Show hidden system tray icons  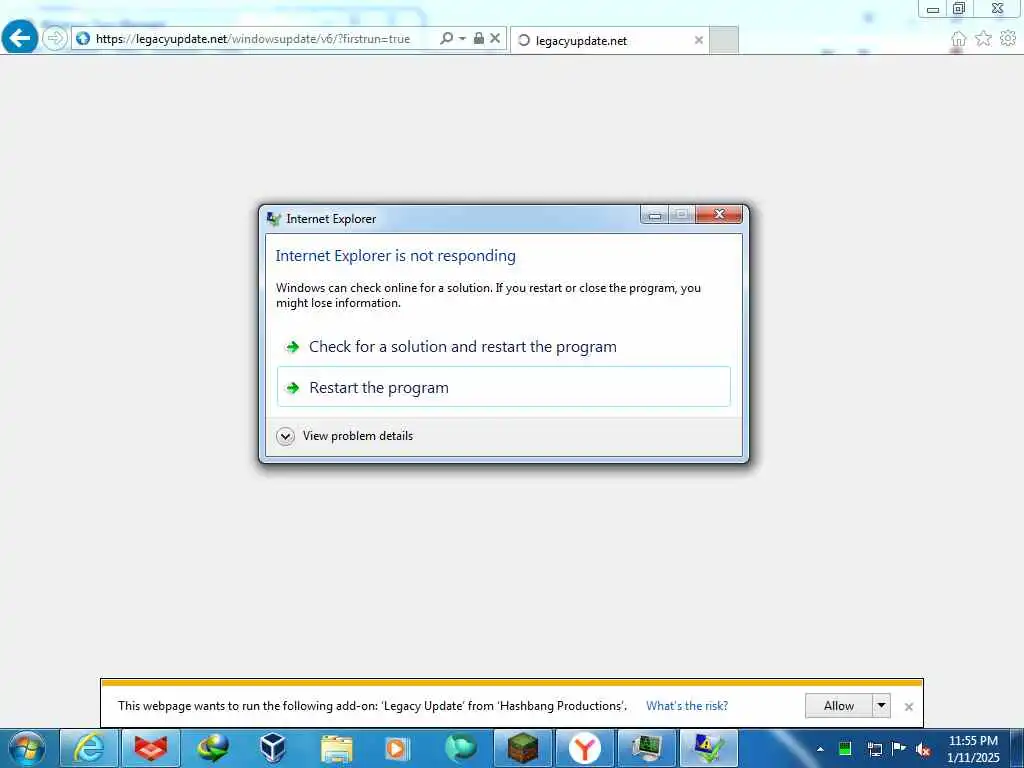click(x=820, y=749)
